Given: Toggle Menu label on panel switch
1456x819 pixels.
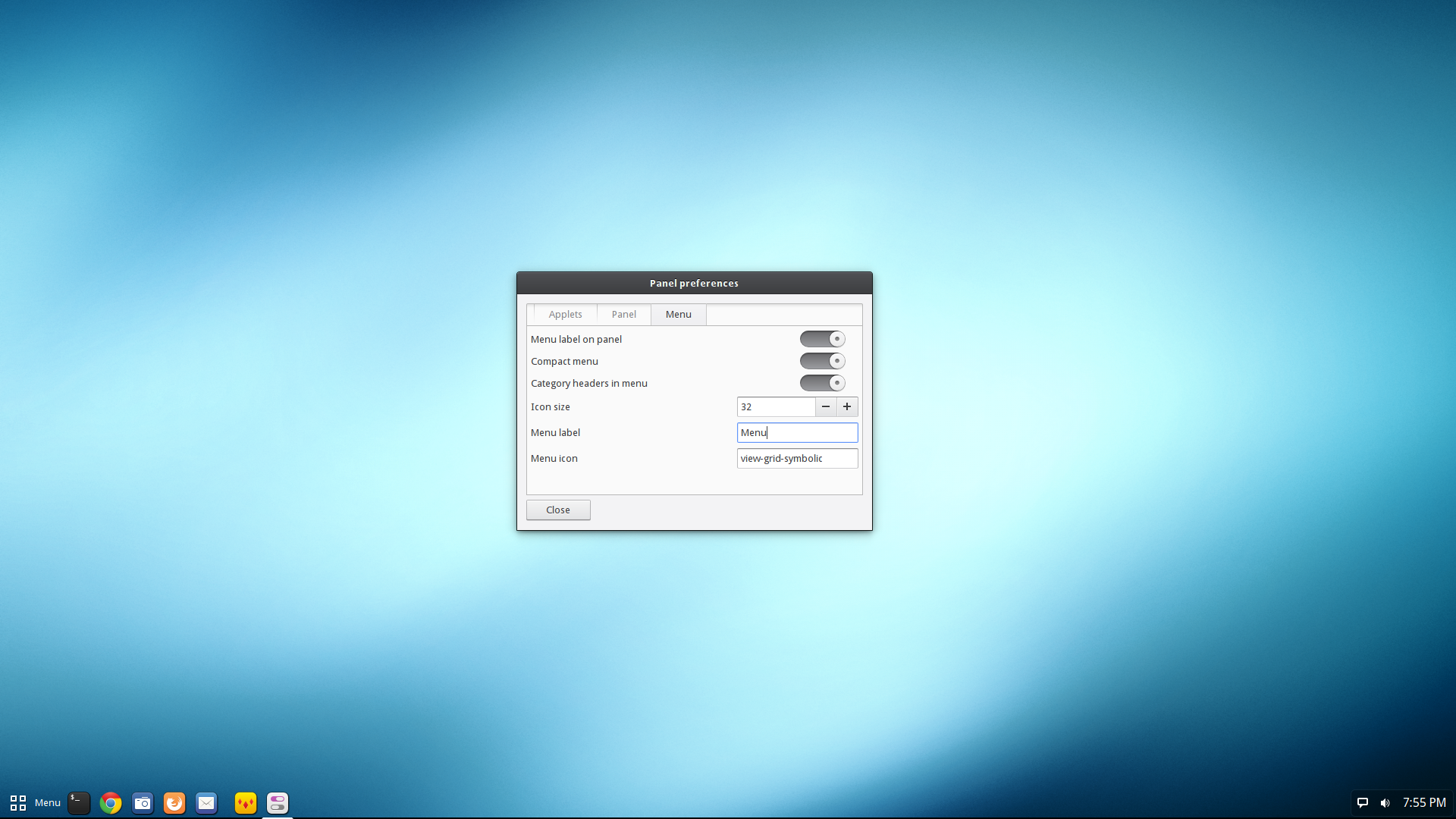Looking at the screenshot, I should [x=822, y=339].
